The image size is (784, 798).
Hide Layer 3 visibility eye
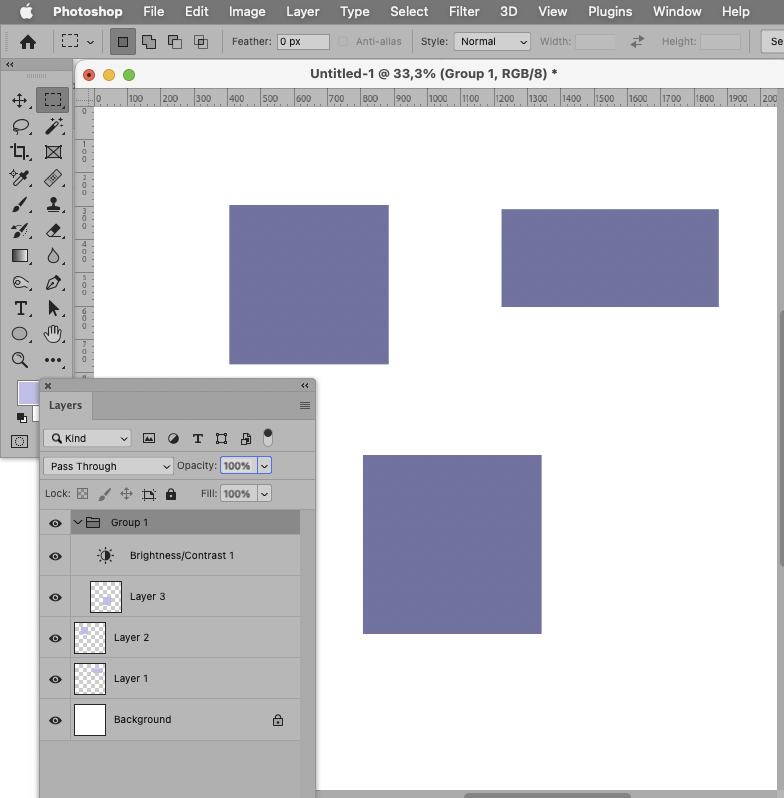55,597
